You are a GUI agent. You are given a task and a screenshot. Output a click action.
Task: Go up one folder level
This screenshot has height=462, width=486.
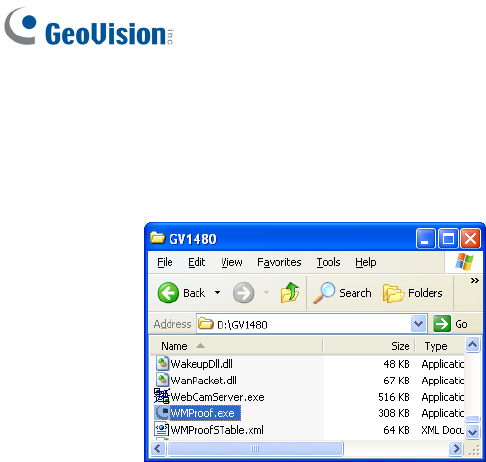[290, 292]
